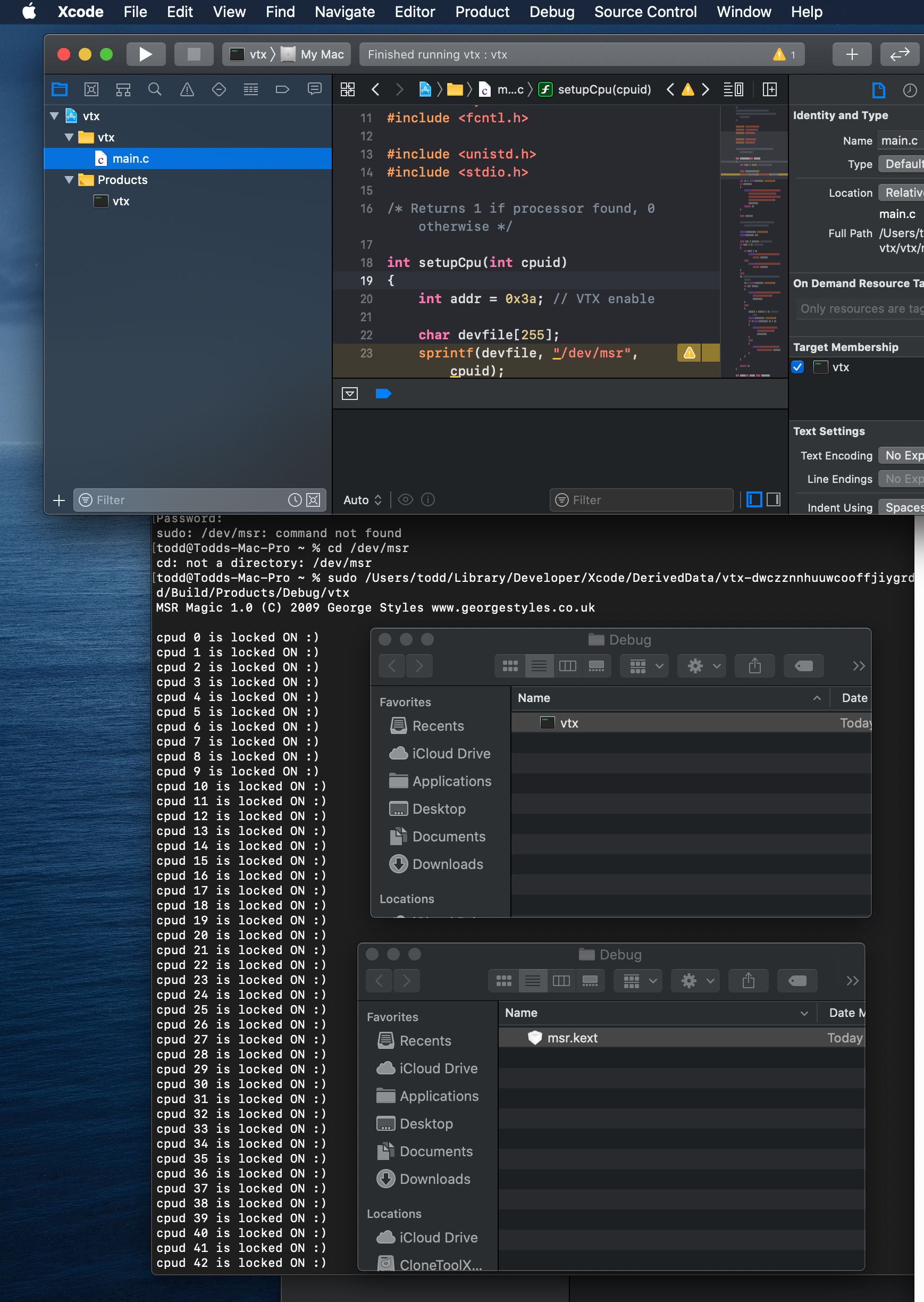Open the Auto variables scope dropdown
This screenshot has width=924, height=1302.
363,499
